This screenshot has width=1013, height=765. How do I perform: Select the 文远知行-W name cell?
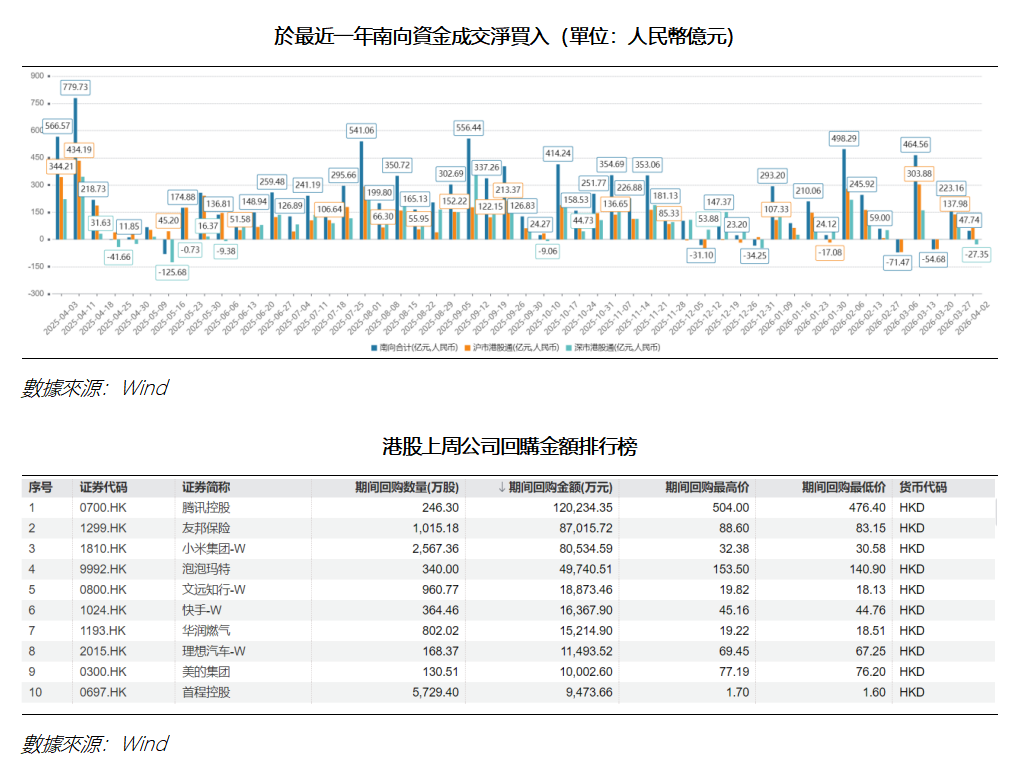click(213, 590)
